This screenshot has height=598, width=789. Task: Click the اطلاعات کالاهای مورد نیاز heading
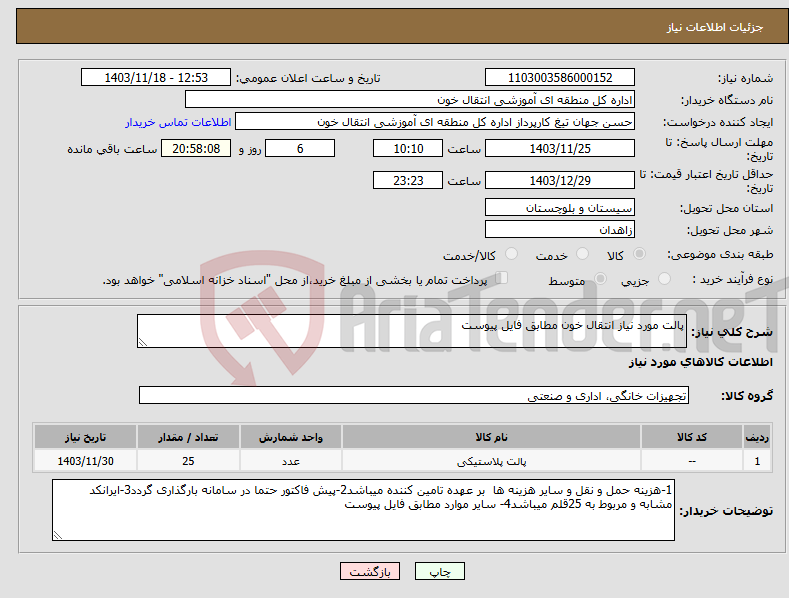[700, 362]
